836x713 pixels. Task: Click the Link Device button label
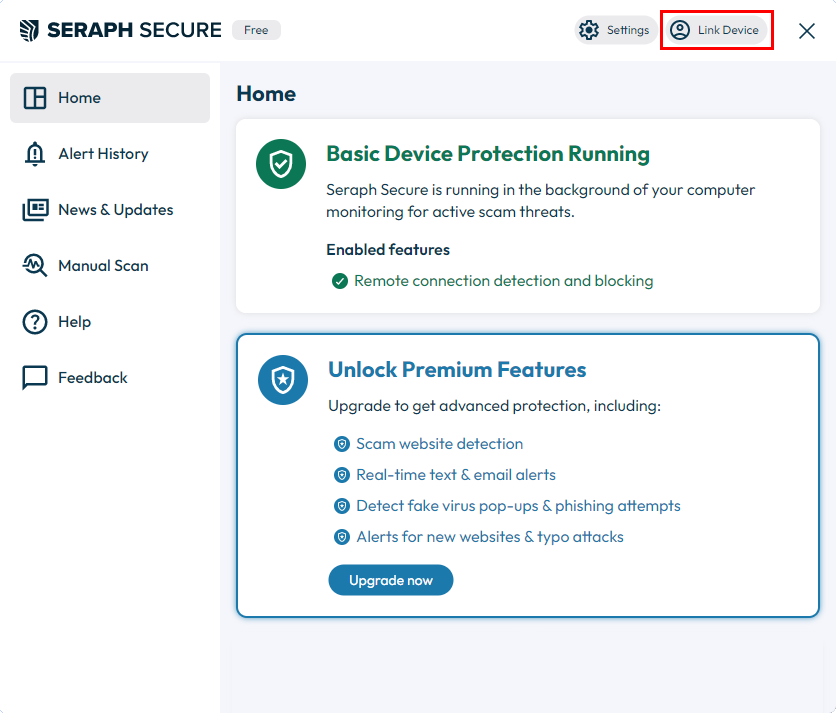click(728, 30)
